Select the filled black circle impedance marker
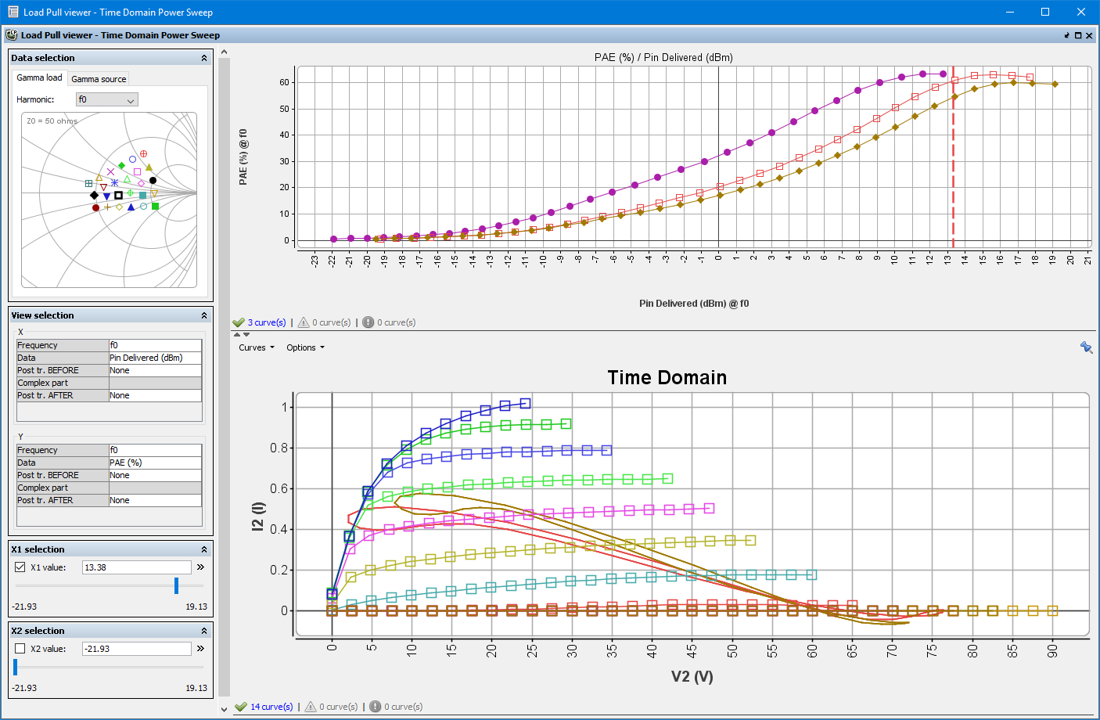The width and height of the screenshot is (1100, 720). [153, 180]
